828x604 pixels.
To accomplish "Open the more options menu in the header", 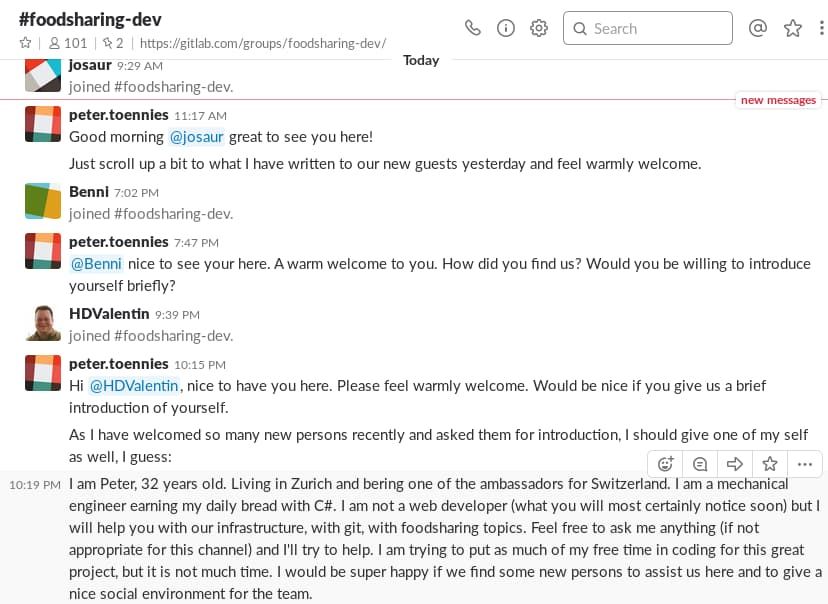I will click(x=821, y=28).
